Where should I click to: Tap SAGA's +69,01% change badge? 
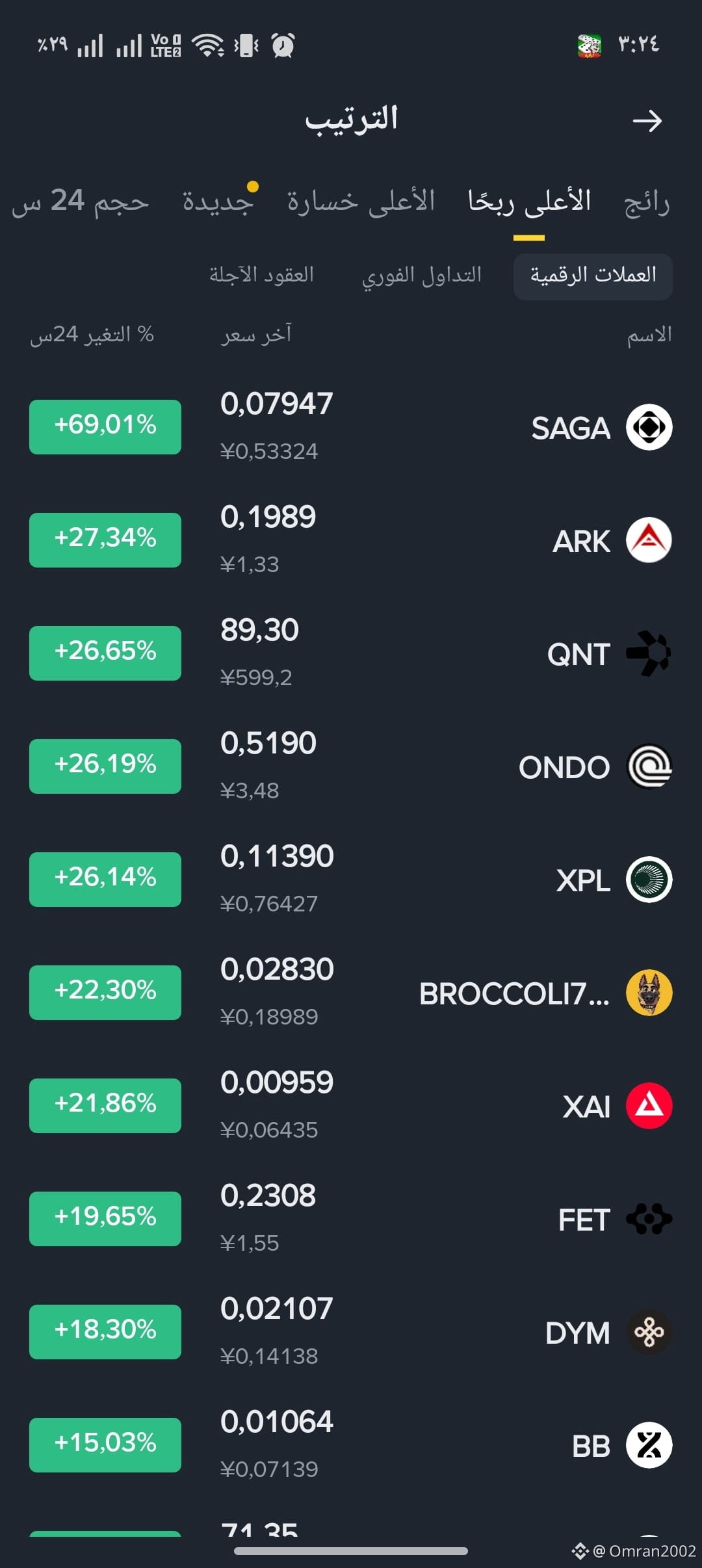pyautogui.click(x=105, y=426)
